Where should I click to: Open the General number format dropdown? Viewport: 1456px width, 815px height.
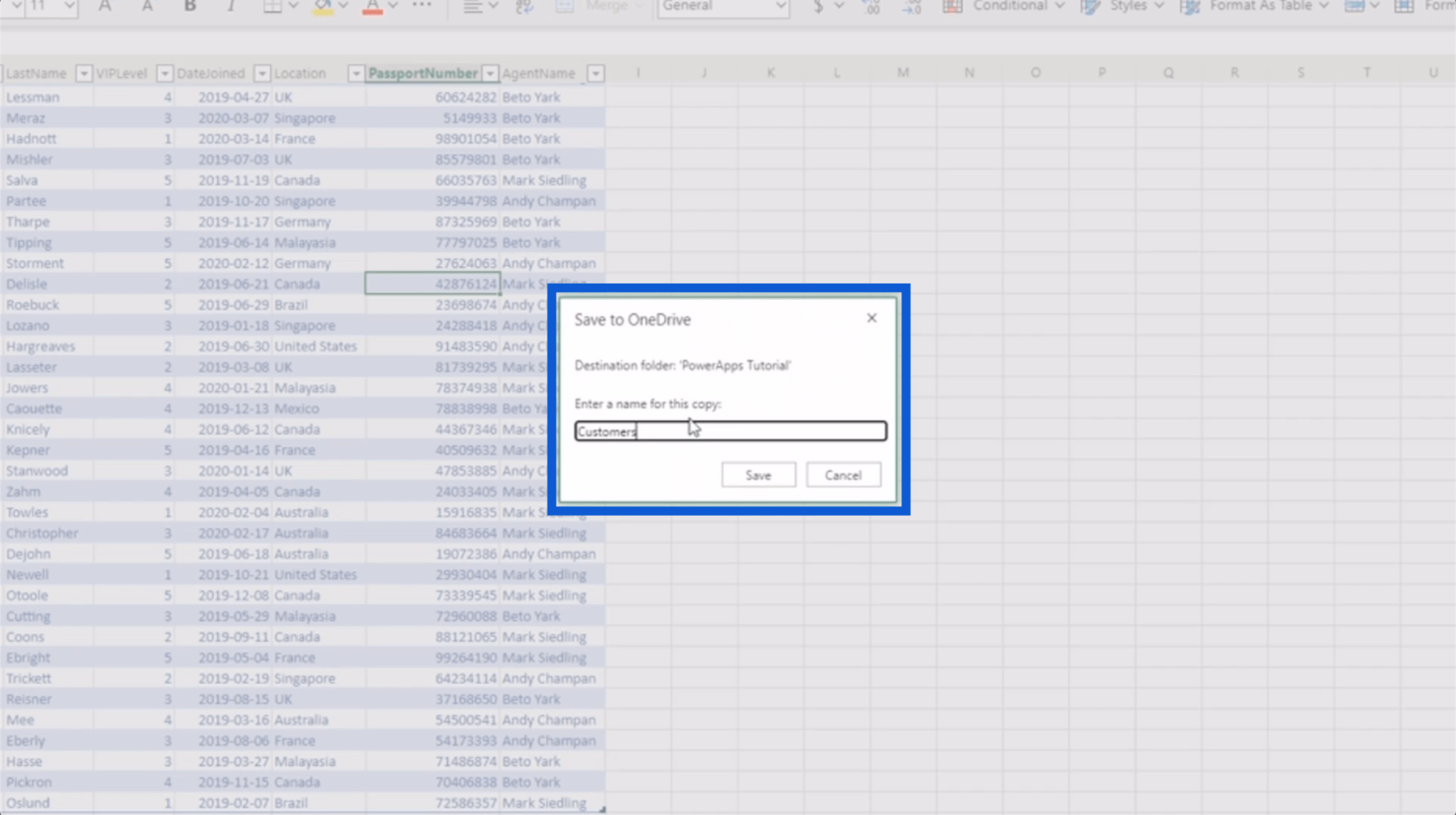tap(724, 7)
